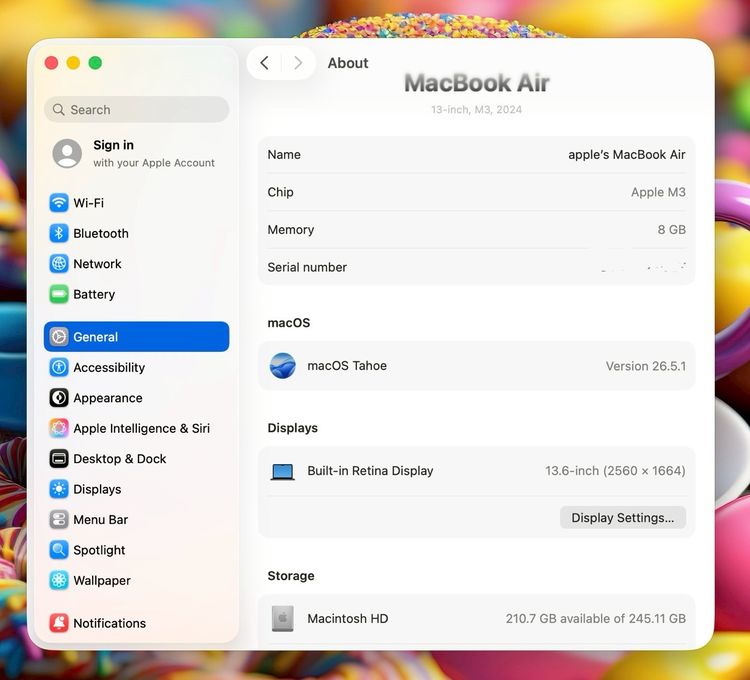
Task: Click the Menu Bar icon
Action: tap(59, 519)
